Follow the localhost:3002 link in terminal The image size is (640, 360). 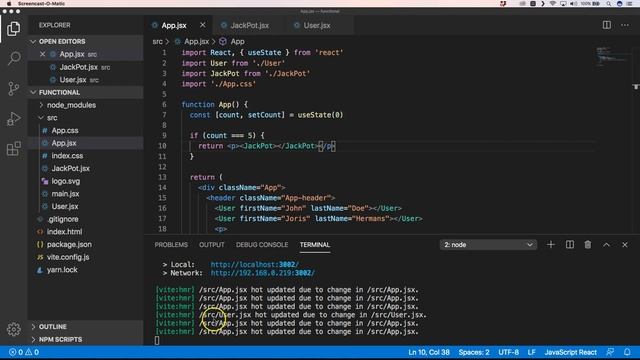[254, 264]
